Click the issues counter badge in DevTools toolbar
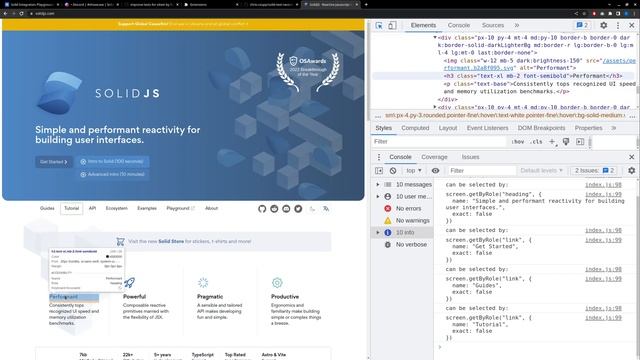Image resolution: width=640 pixels, height=360 pixels. pyautogui.click(x=582, y=25)
